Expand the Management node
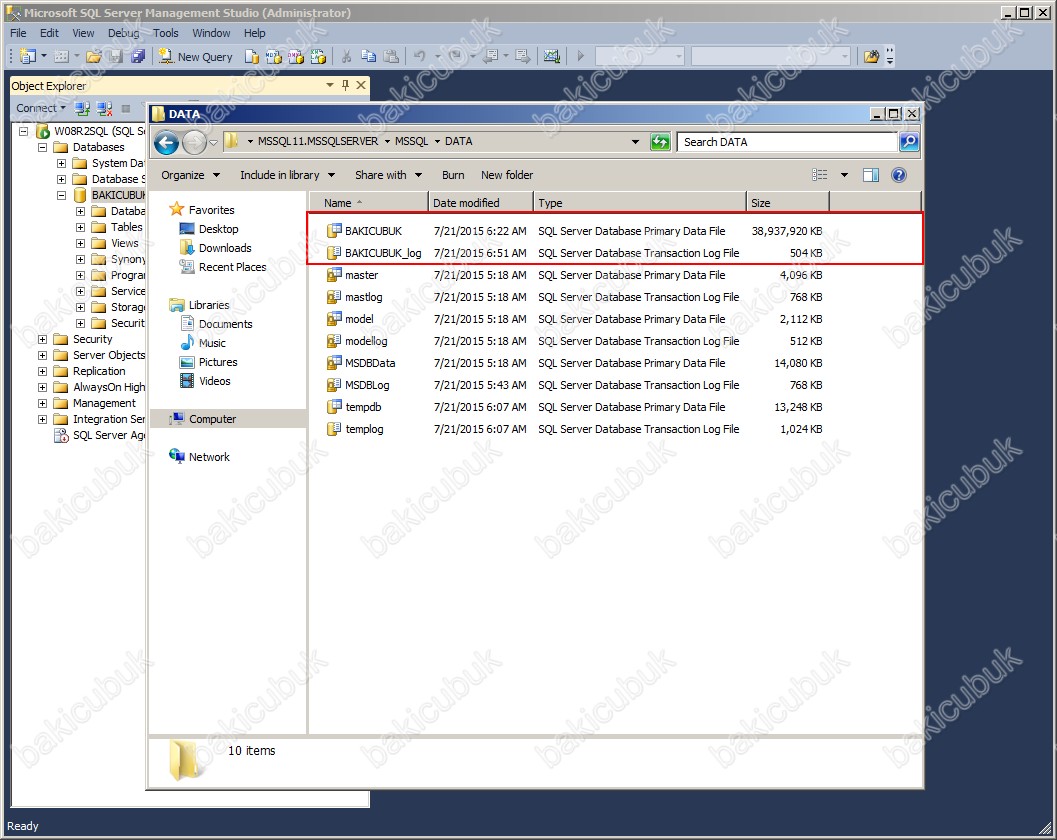The image size is (1057, 840). [x=42, y=403]
